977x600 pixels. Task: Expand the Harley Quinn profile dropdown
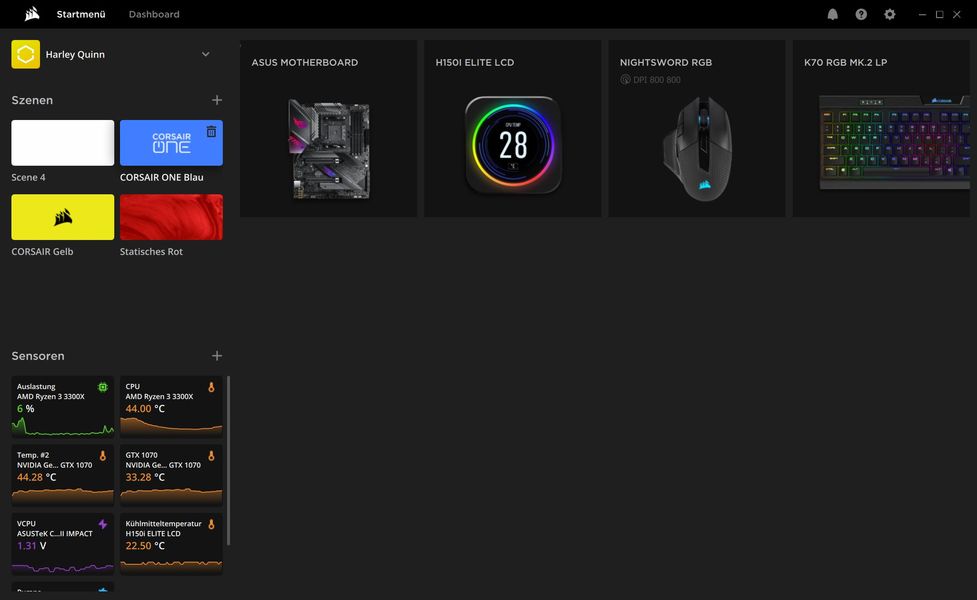point(206,54)
